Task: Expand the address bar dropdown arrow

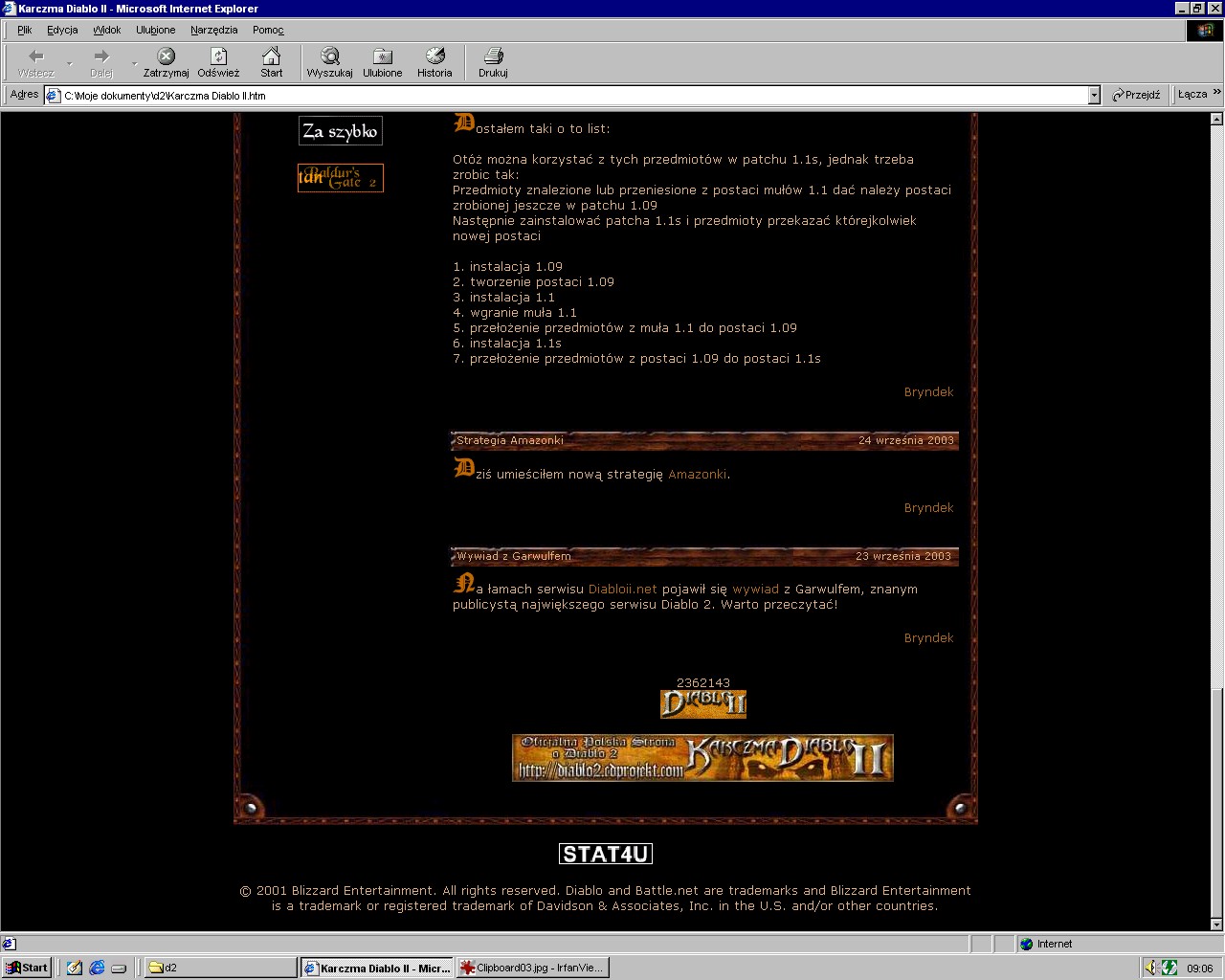Action: point(1094,95)
